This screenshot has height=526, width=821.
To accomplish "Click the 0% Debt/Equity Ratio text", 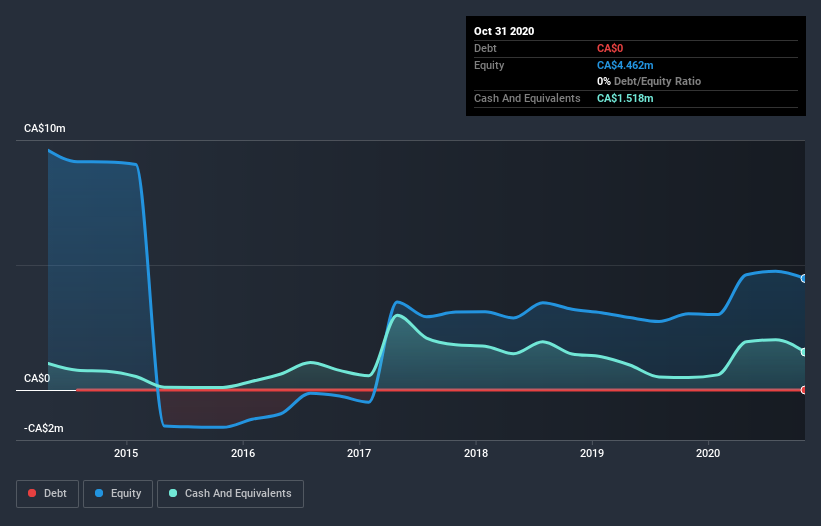I will (x=649, y=82).
